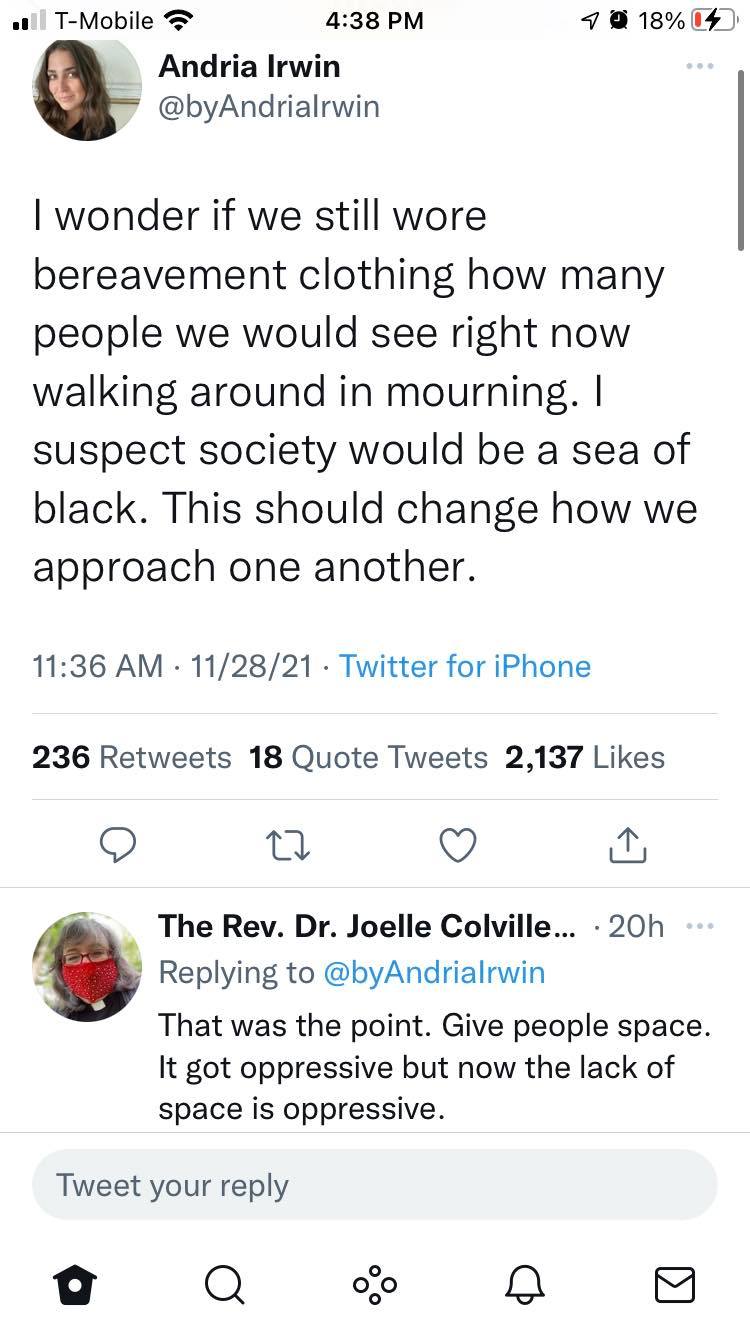Like the tweet with heart icon

point(458,846)
